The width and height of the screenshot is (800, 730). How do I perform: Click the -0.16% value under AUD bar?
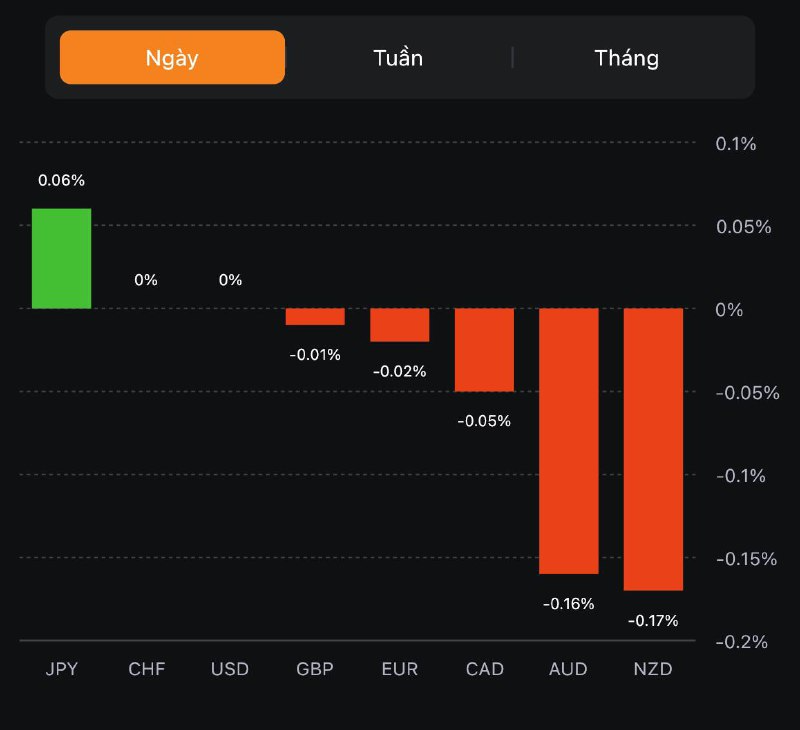point(569,604)
